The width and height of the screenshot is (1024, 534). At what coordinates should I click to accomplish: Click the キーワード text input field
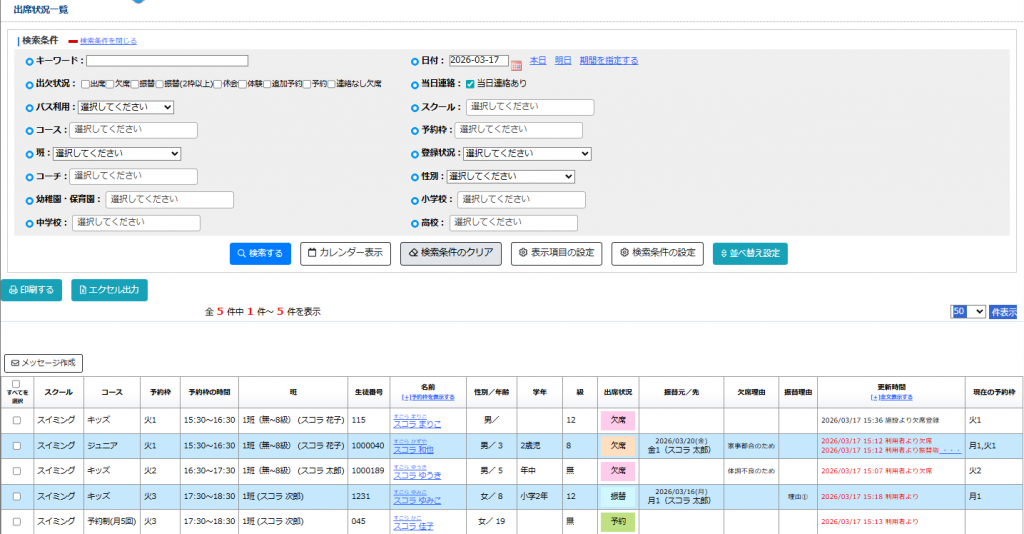pyautogui.click(x=167, y=61)
